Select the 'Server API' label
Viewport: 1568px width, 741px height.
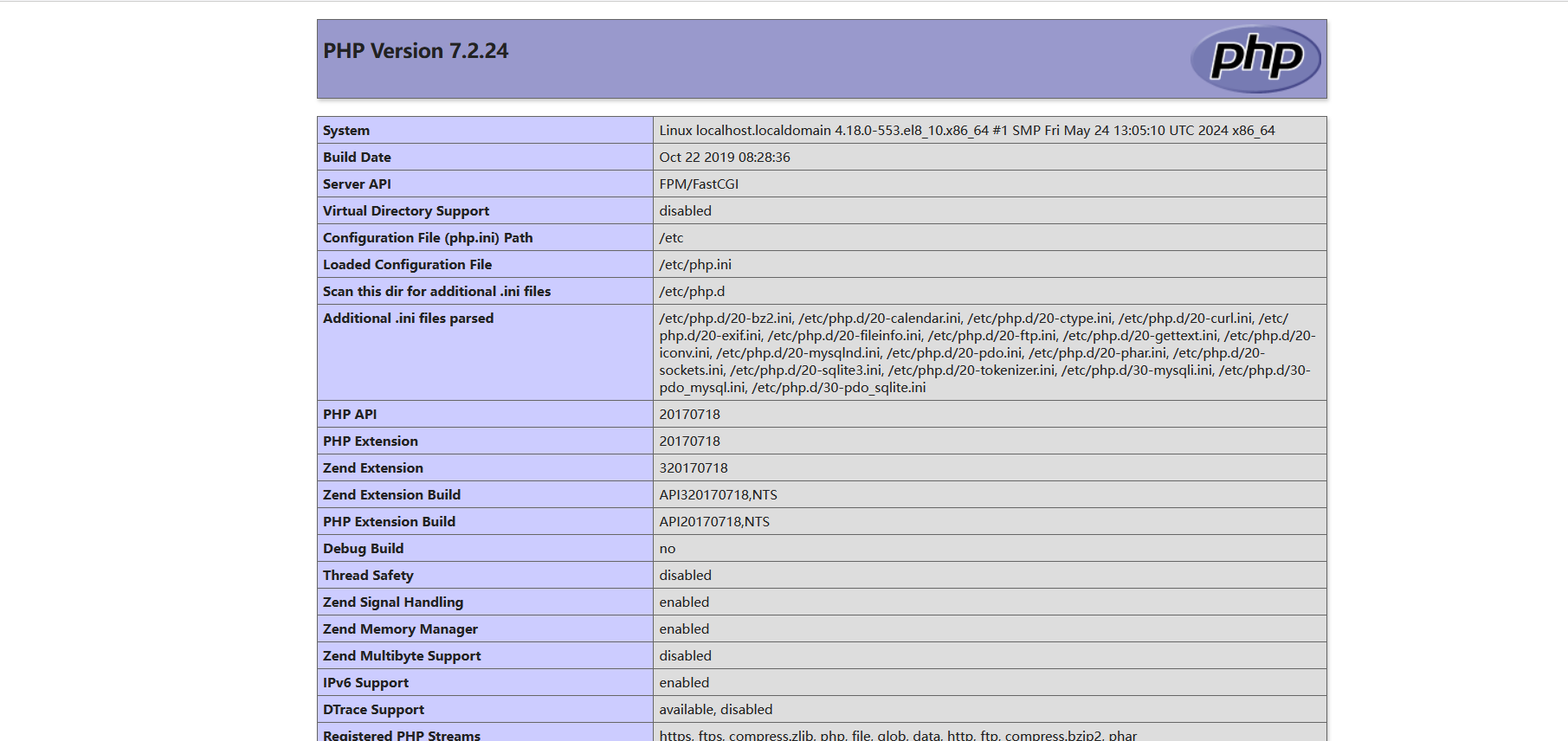pyautogui.click(x=357, y=184)
